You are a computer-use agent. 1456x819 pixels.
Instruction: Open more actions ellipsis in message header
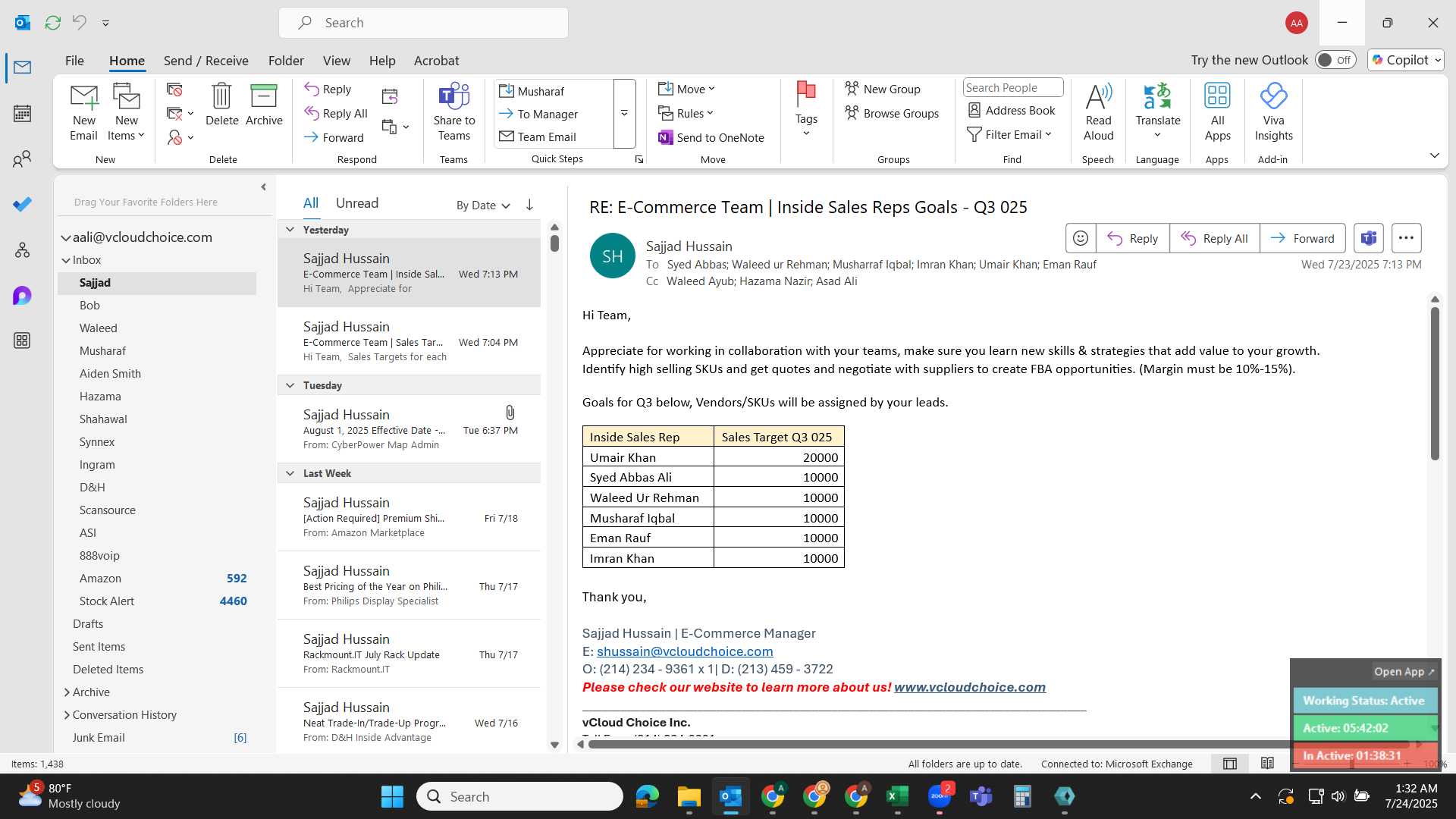(x=1406, y=238)
